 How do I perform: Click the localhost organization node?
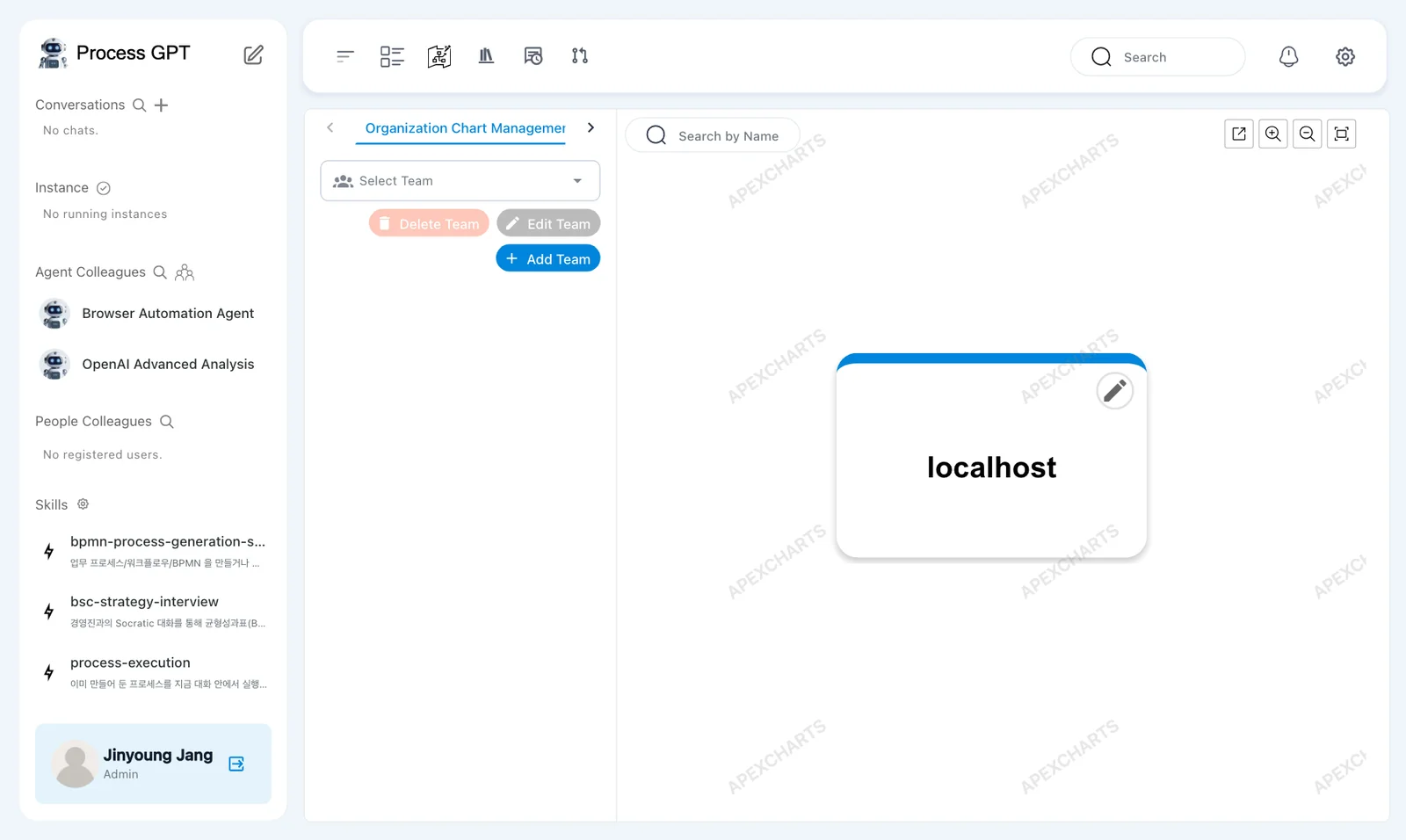991,457
